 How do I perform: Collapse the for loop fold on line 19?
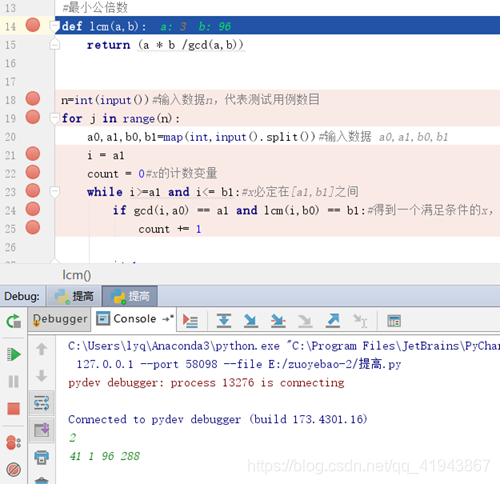click(x=54, y=118)
